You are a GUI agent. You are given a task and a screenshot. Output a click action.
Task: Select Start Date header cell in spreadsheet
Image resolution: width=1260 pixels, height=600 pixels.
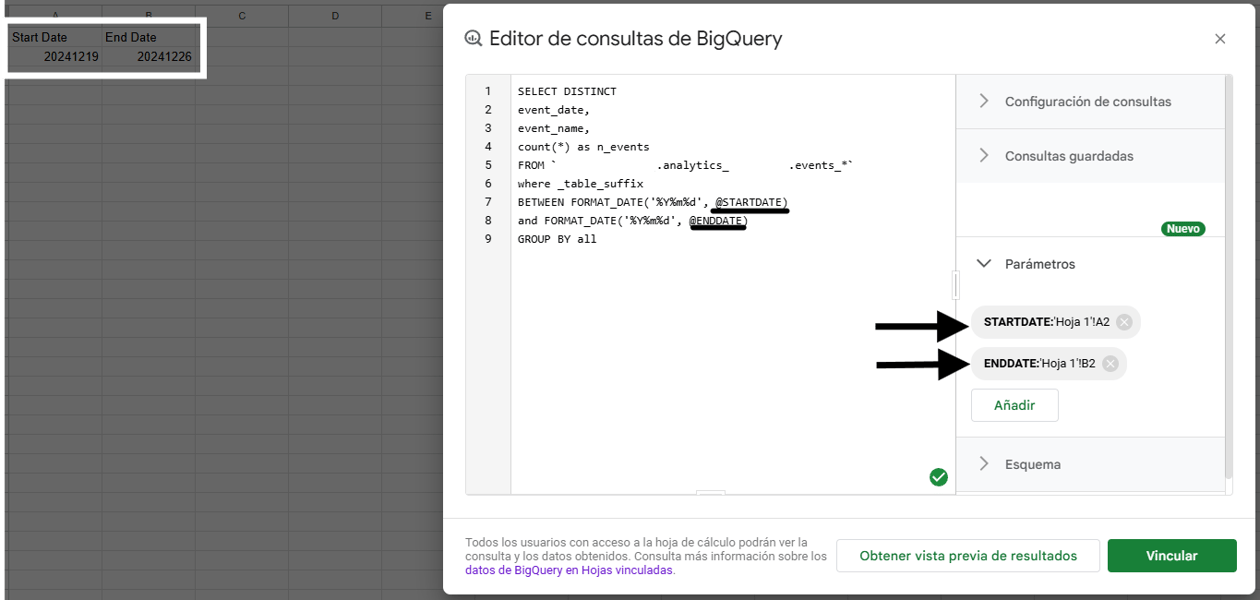tap(54, 37)
